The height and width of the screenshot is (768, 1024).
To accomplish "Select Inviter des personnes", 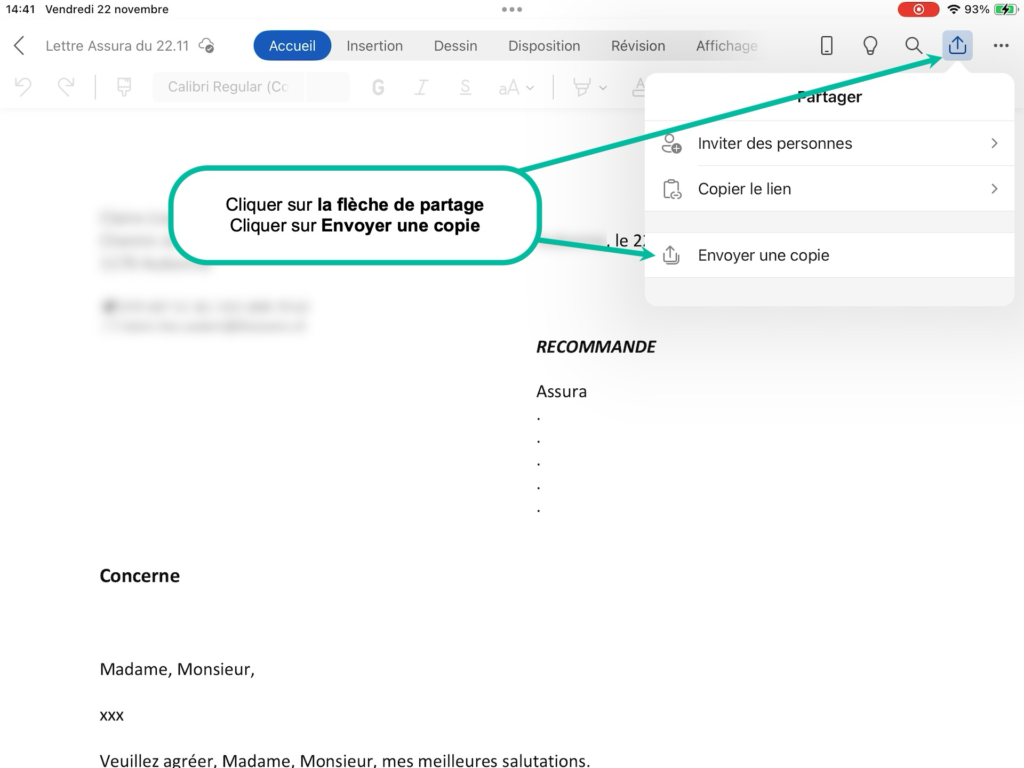I will pos(775,143).
